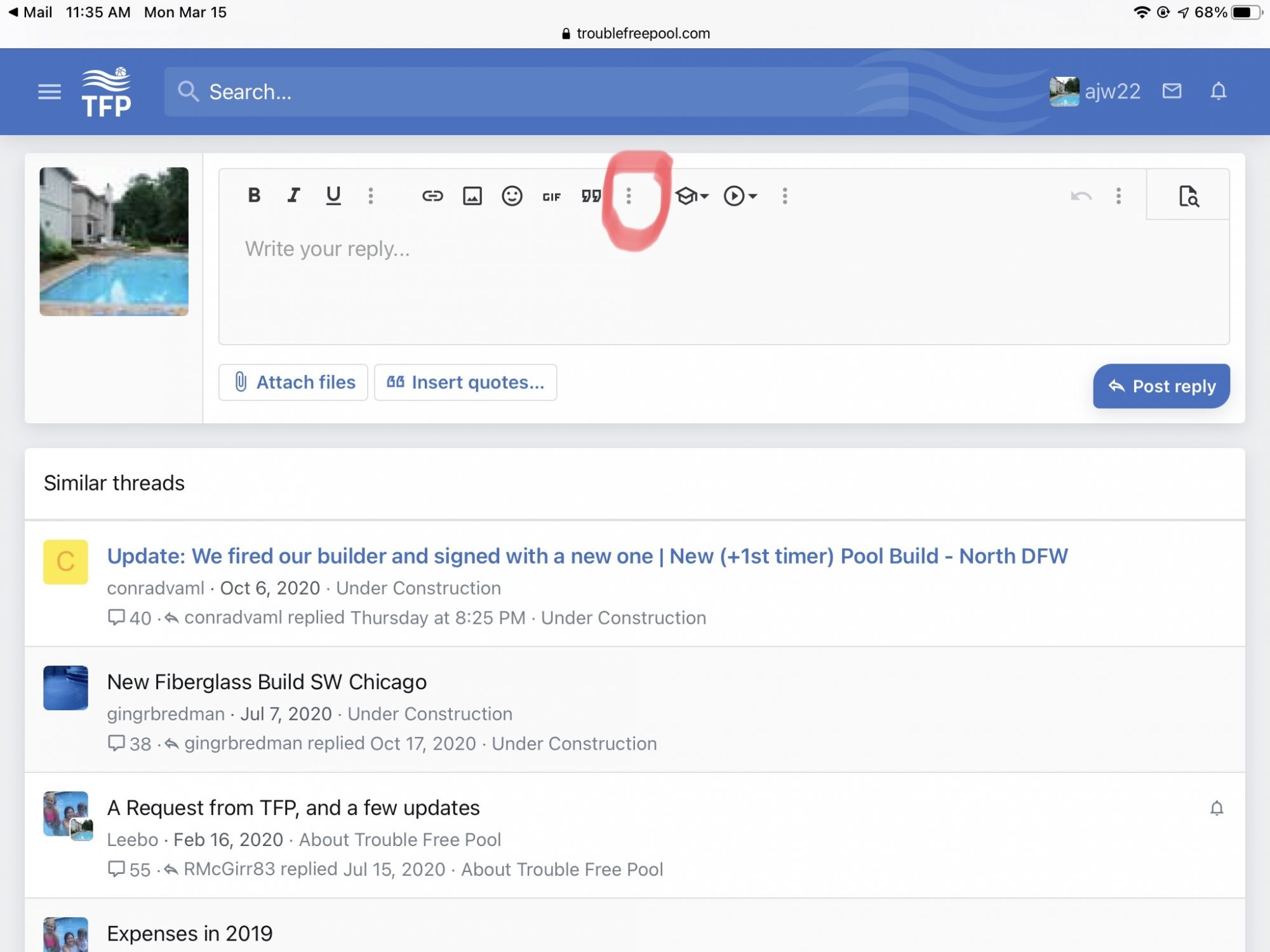1270x952 pixels.
Task: Return to Mail app via the back arrow
Action: [x=29, y=12]
